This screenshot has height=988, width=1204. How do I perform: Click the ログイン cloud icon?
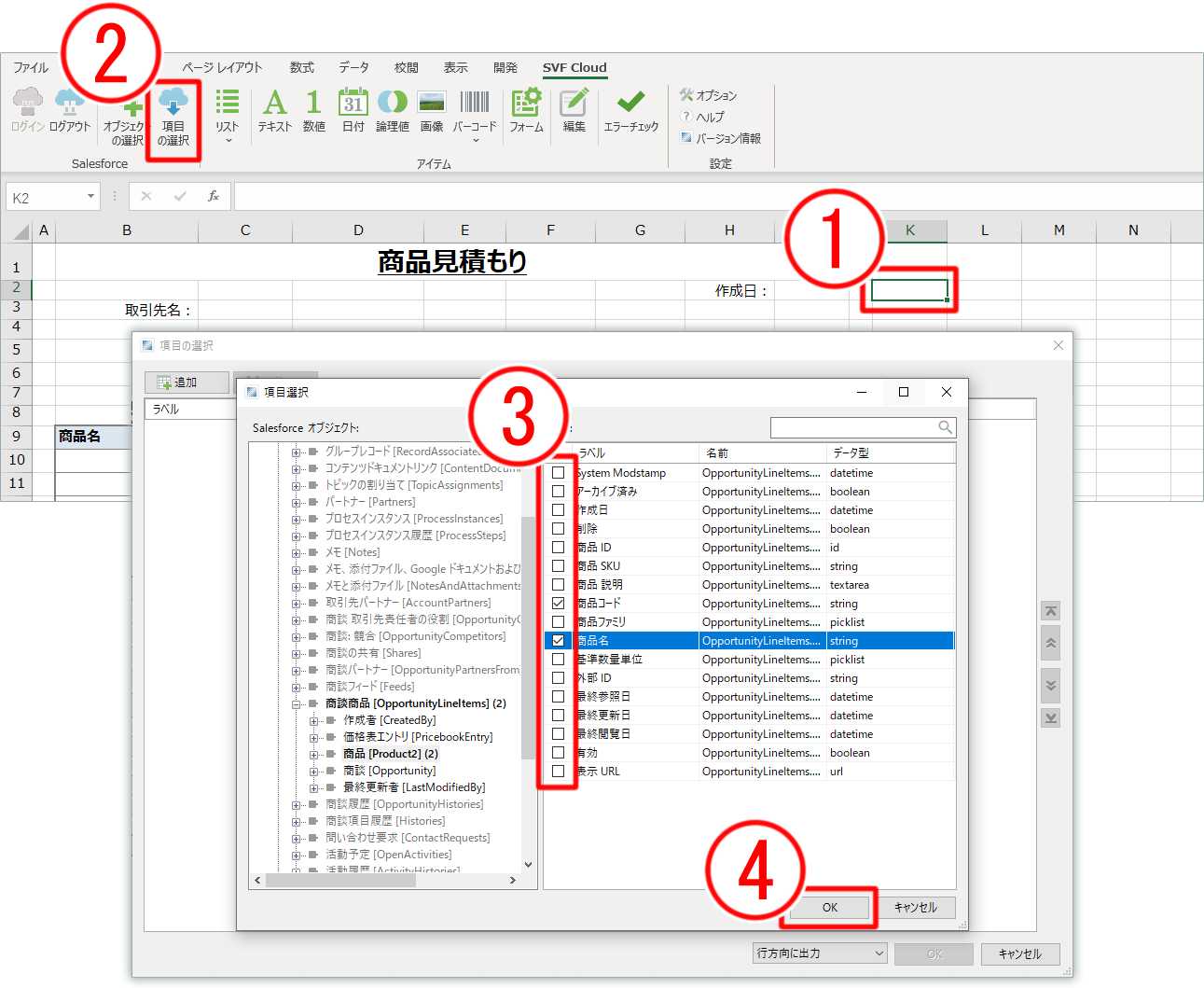(x=28, y=101)
